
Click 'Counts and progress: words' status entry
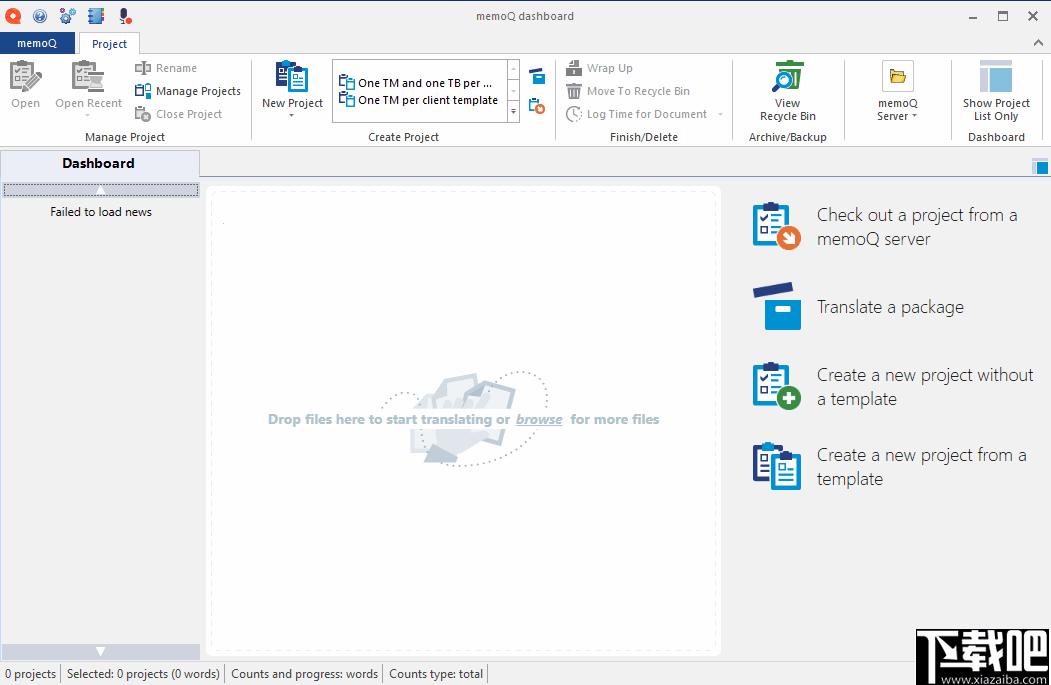304,674
